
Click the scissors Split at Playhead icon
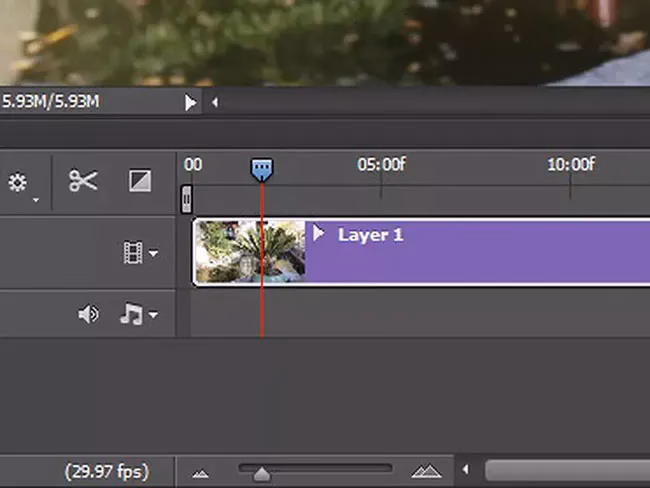click(83, 181)
